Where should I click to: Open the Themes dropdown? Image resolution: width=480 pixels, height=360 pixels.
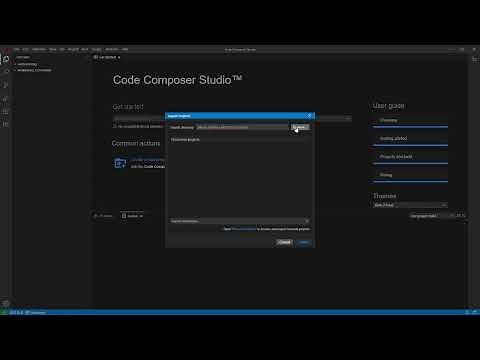410,205
